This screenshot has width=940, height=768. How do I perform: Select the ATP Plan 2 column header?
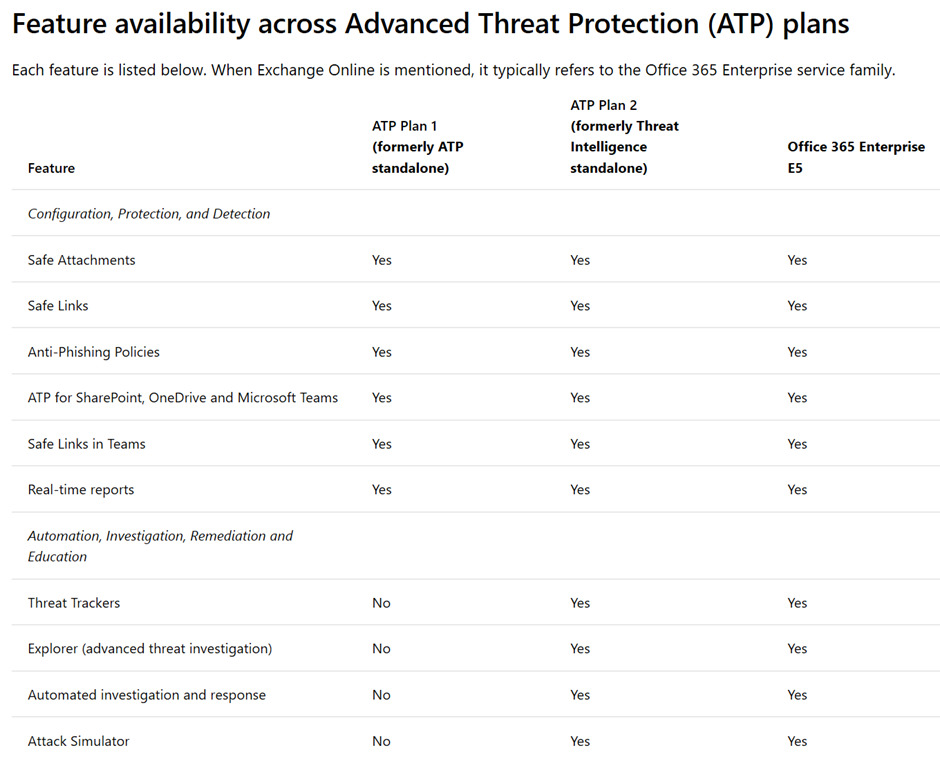(624, 136)
